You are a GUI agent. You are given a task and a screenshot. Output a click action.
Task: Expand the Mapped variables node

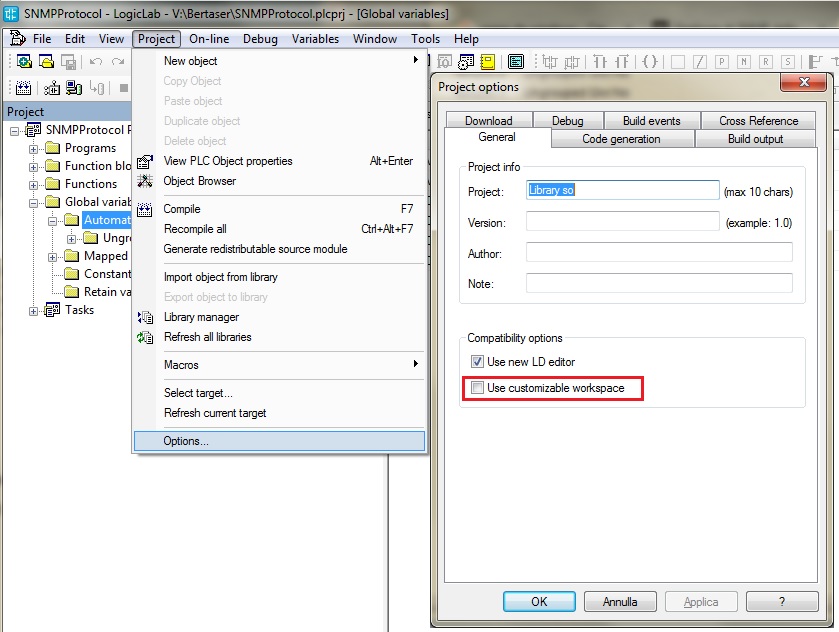(x=52, y=257)
